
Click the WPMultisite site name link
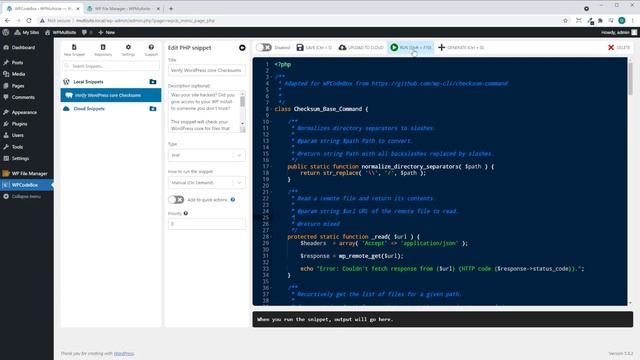(60, 32)
